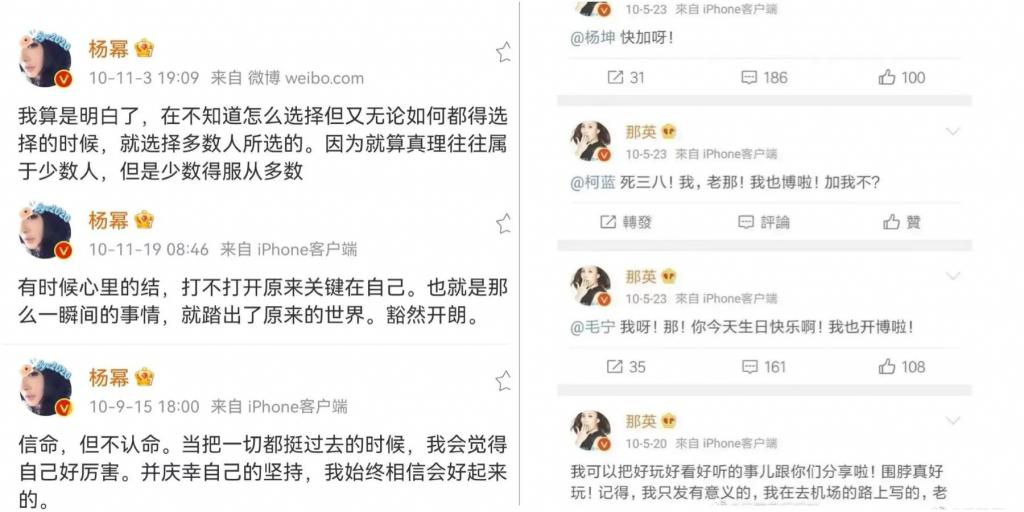Screen dimensions: 1024x512
Task: Open 杨幂 avatar on the first post
Action: (46, 59)
